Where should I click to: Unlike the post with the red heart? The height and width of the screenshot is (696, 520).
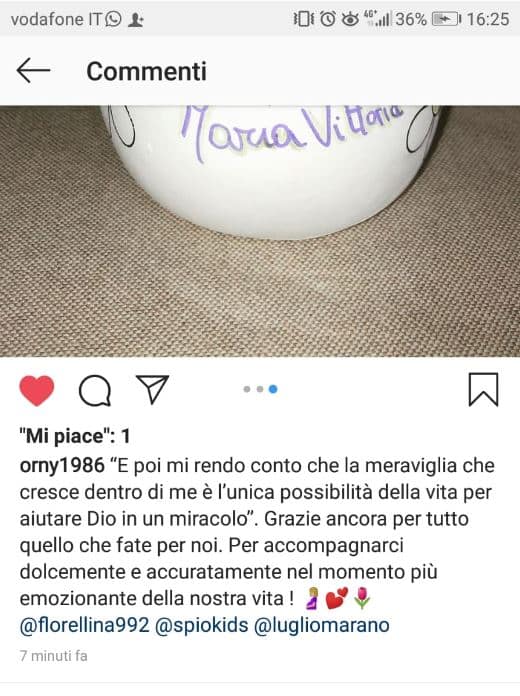(x=37, y=390)
